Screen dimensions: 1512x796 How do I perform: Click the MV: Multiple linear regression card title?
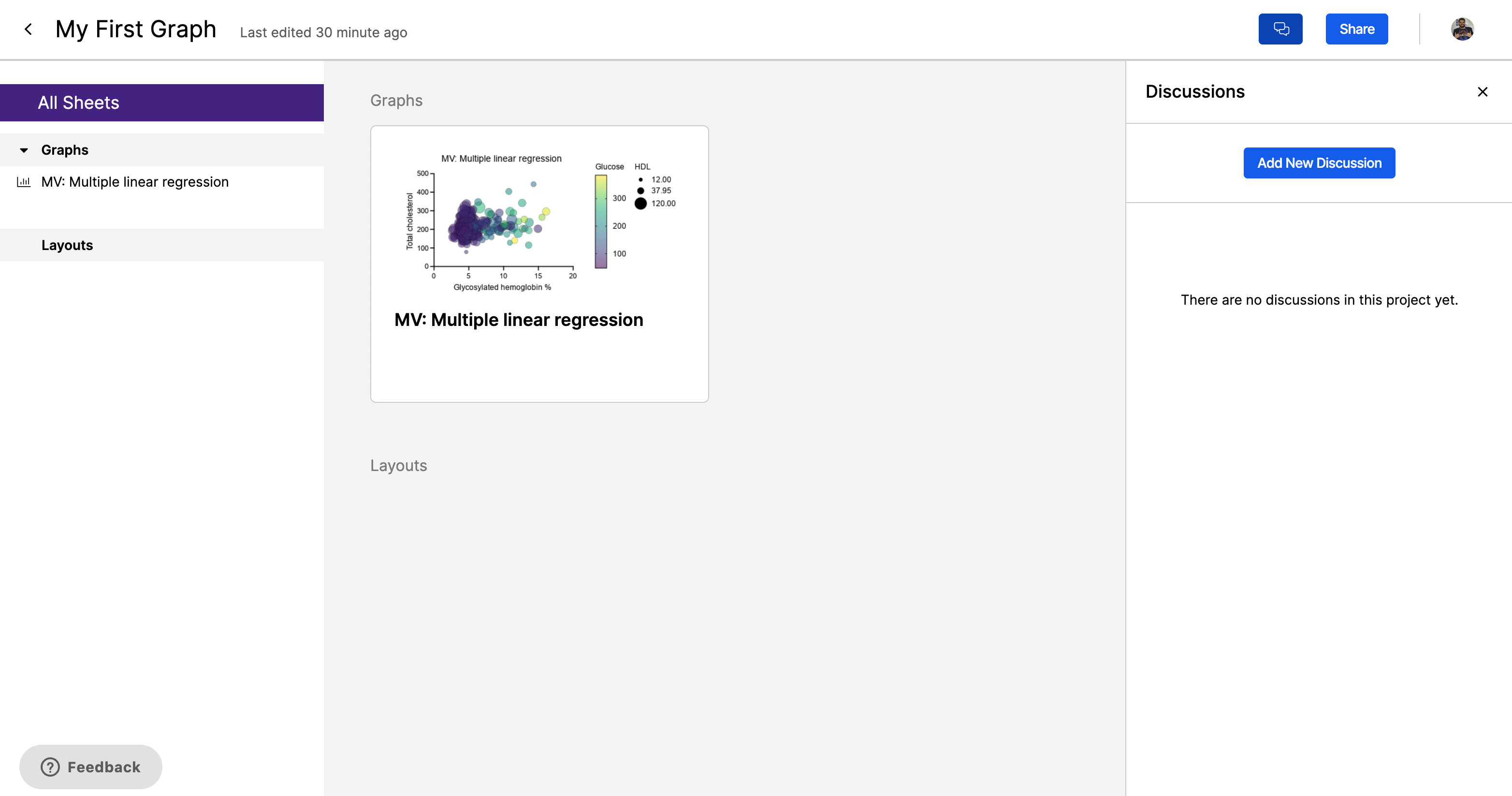click(x=518, y=320)
